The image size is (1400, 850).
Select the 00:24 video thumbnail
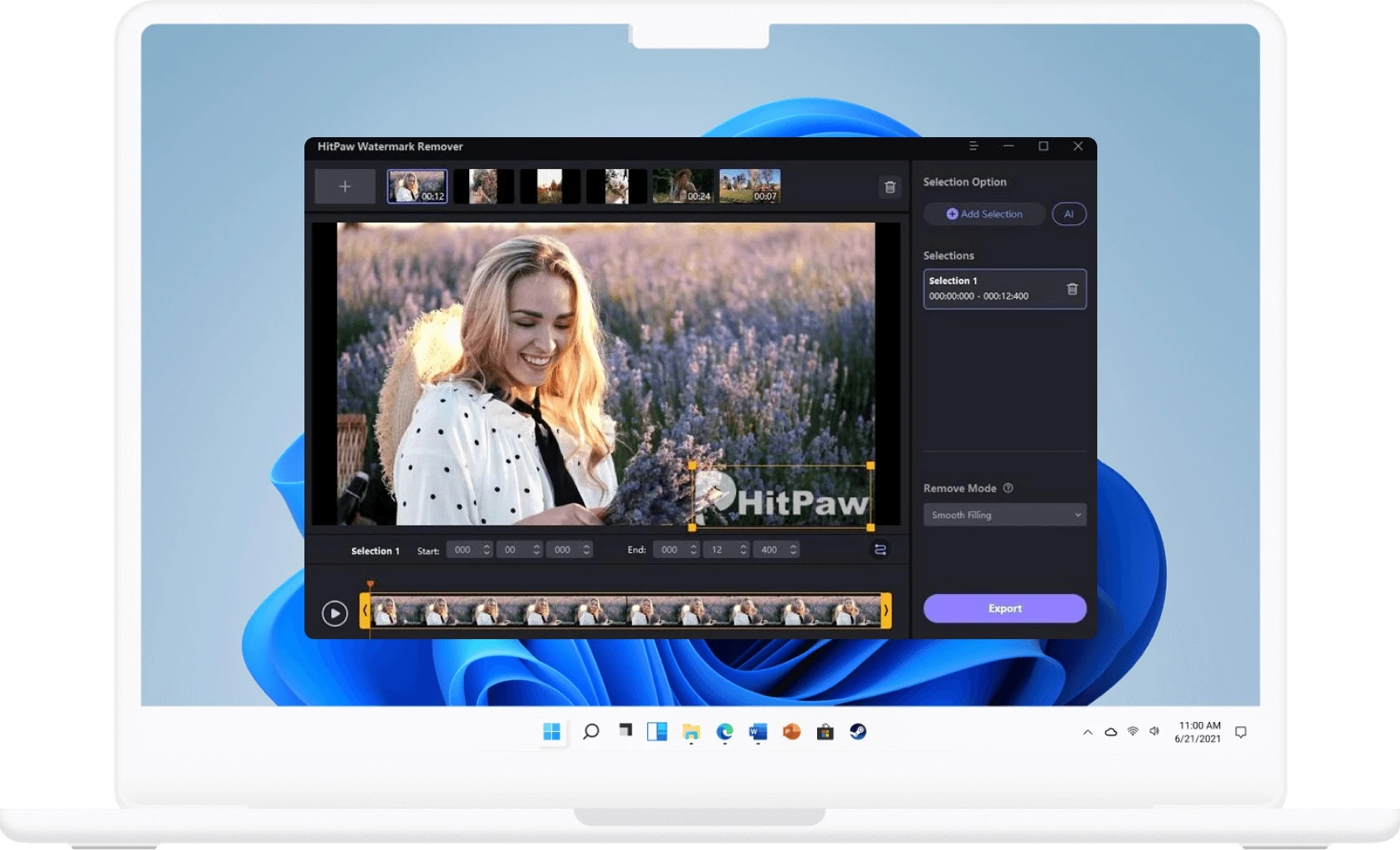pyautogui.click(x=682, y=187)
